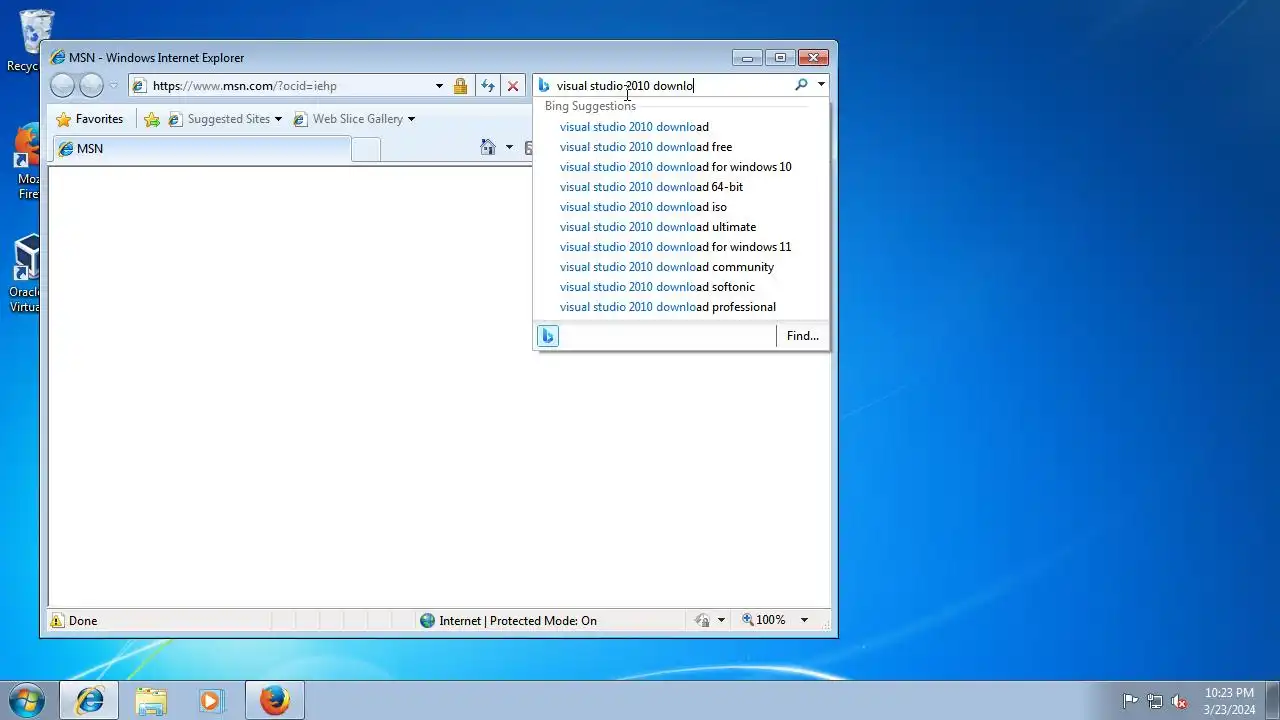Click Internet Explorer taskbar icon
This screenshot has height=720, width=1280.
[89, 701]
